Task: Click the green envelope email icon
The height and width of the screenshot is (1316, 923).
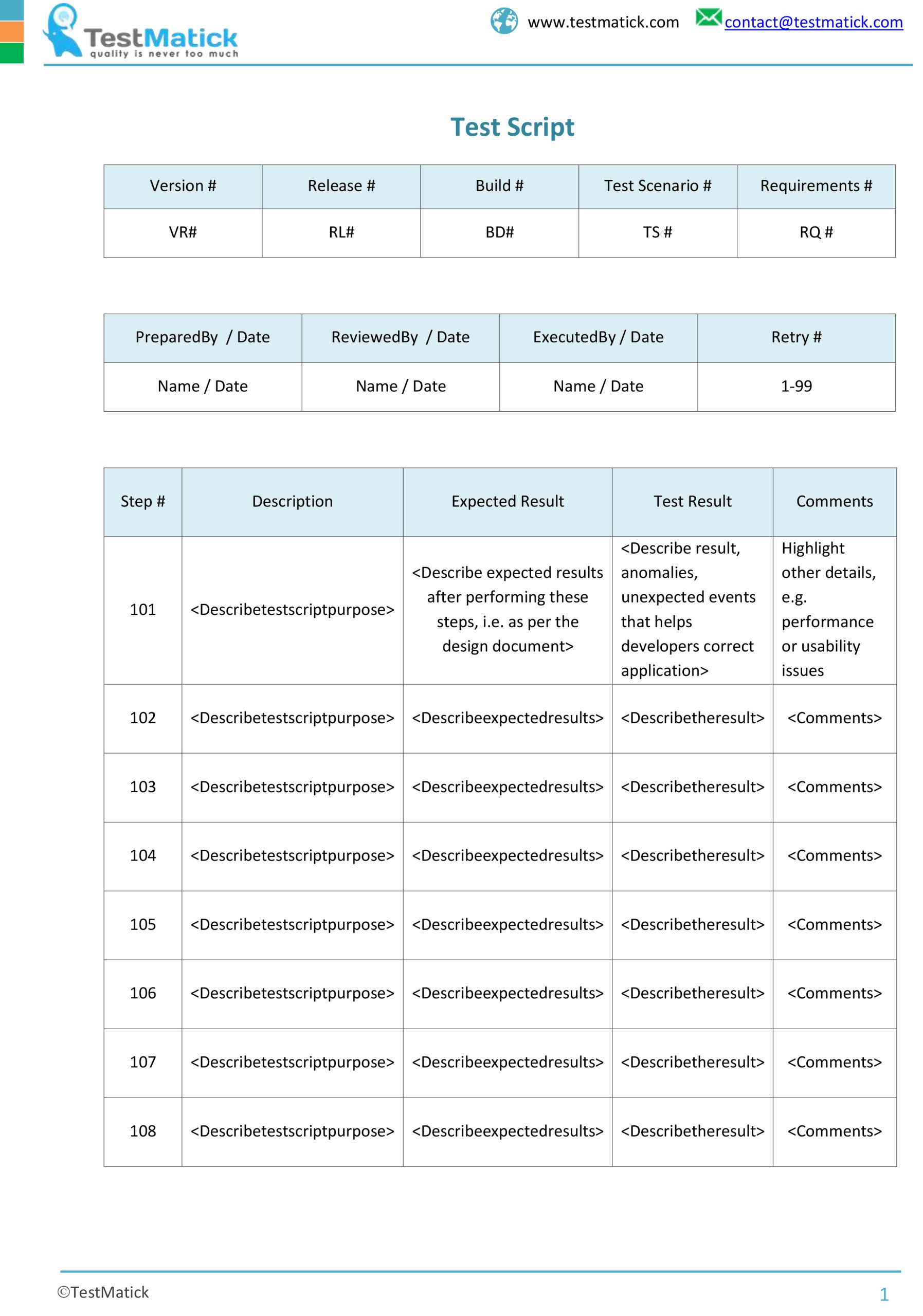Action: pyautogui.click(x=708, y=18)
